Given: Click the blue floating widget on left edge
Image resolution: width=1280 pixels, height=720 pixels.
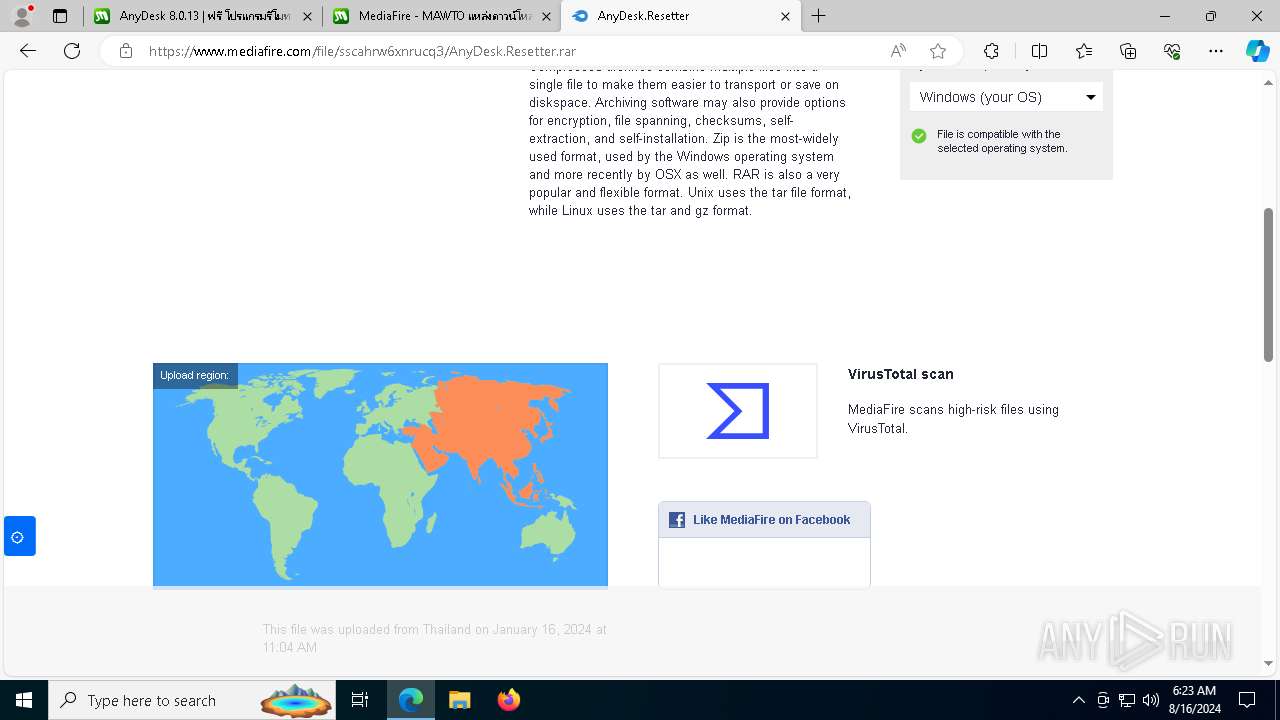Looking at the screenshot, I should (x=19, y=537).
